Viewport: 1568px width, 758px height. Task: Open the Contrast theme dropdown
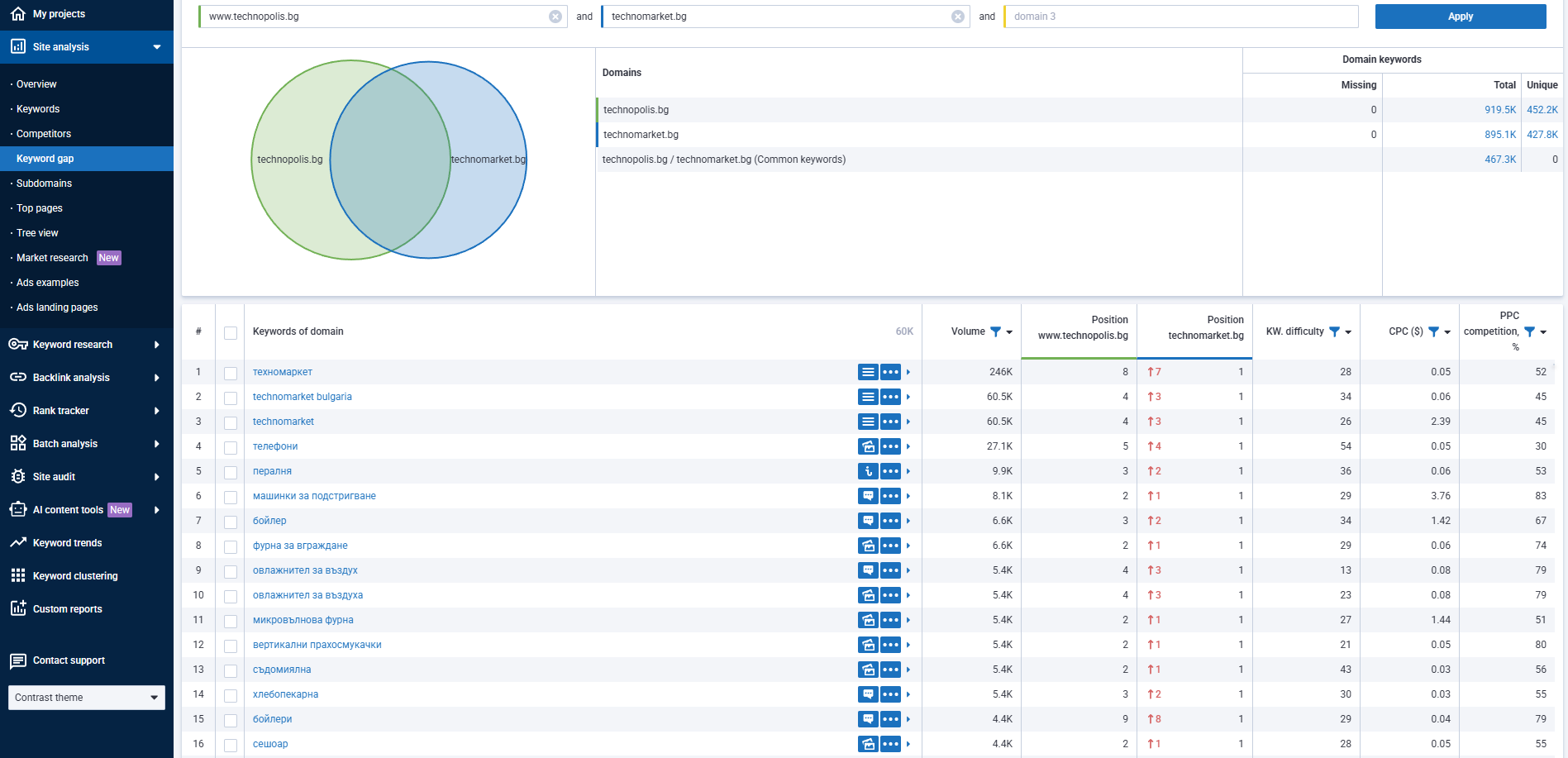click(87, 698)
